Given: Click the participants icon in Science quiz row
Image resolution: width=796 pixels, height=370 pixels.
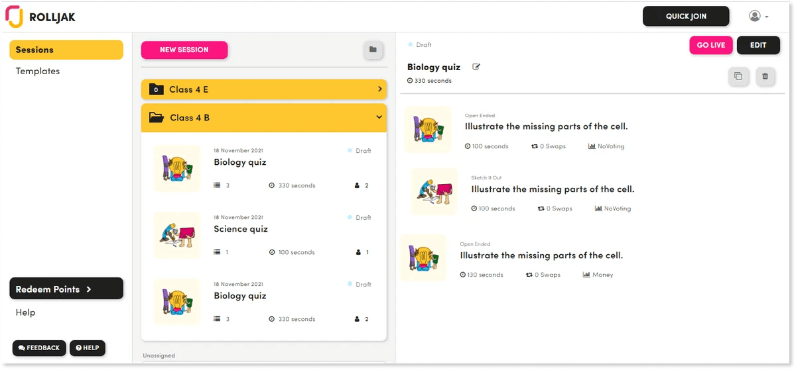Looking at the screenshot, I should 358,252.
